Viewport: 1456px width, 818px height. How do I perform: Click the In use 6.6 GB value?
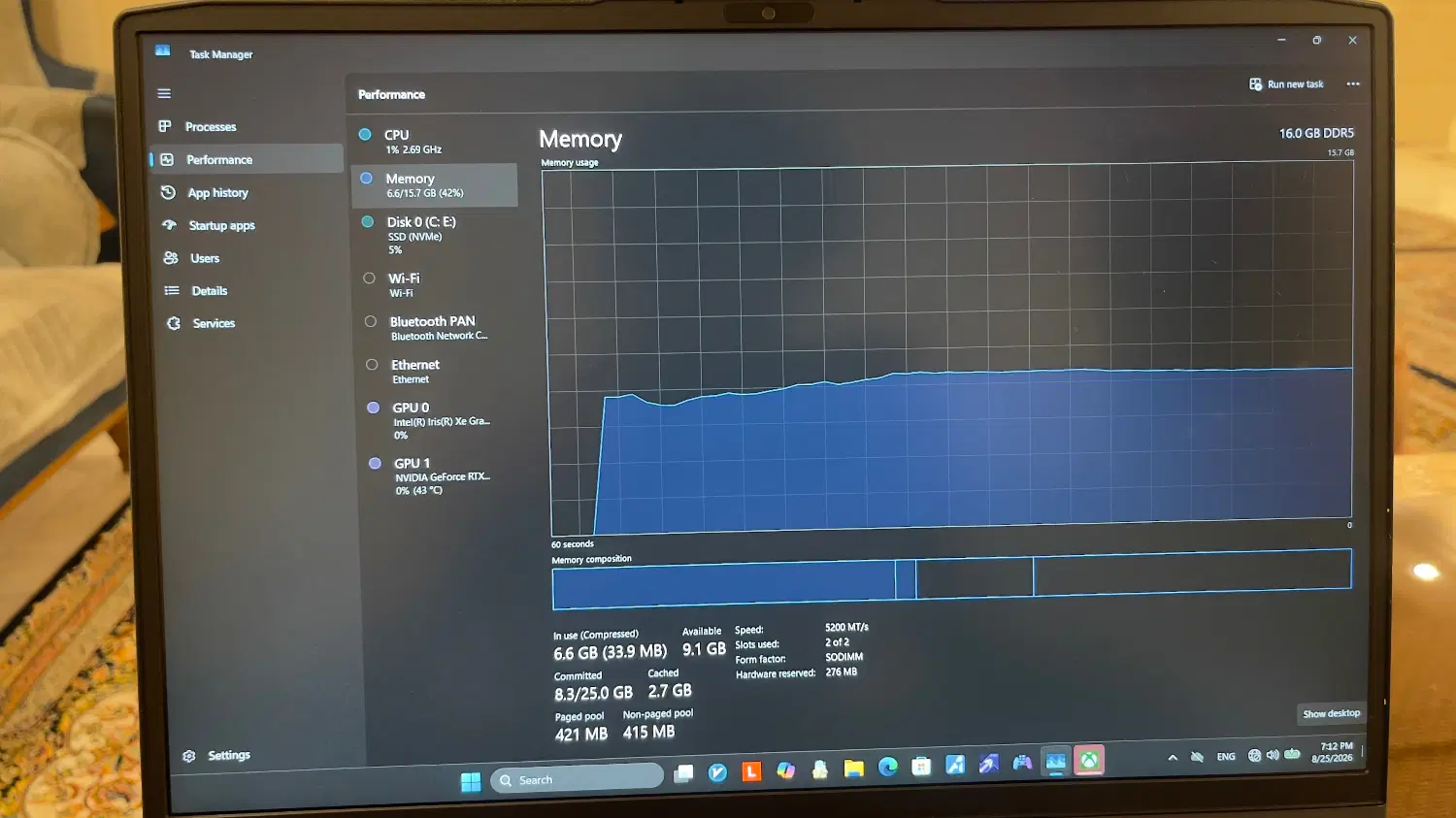[610, 652]
